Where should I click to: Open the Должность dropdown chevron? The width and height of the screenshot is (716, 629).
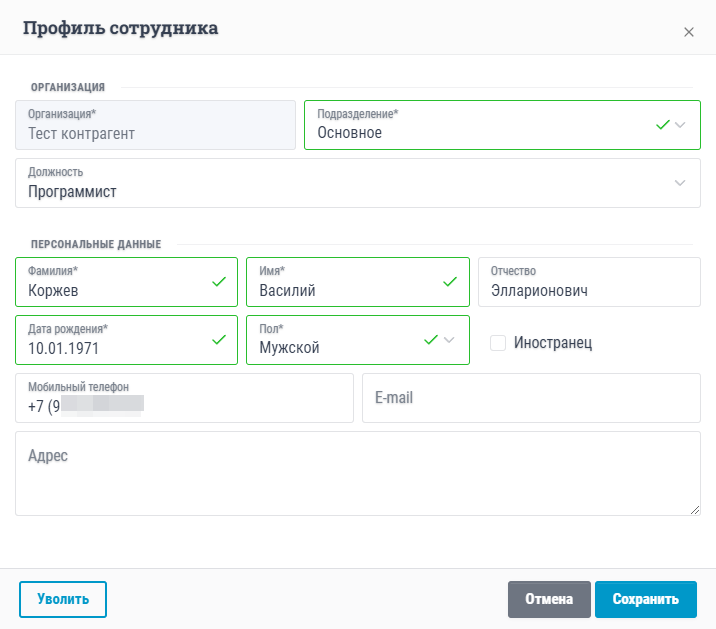[680, 183]
